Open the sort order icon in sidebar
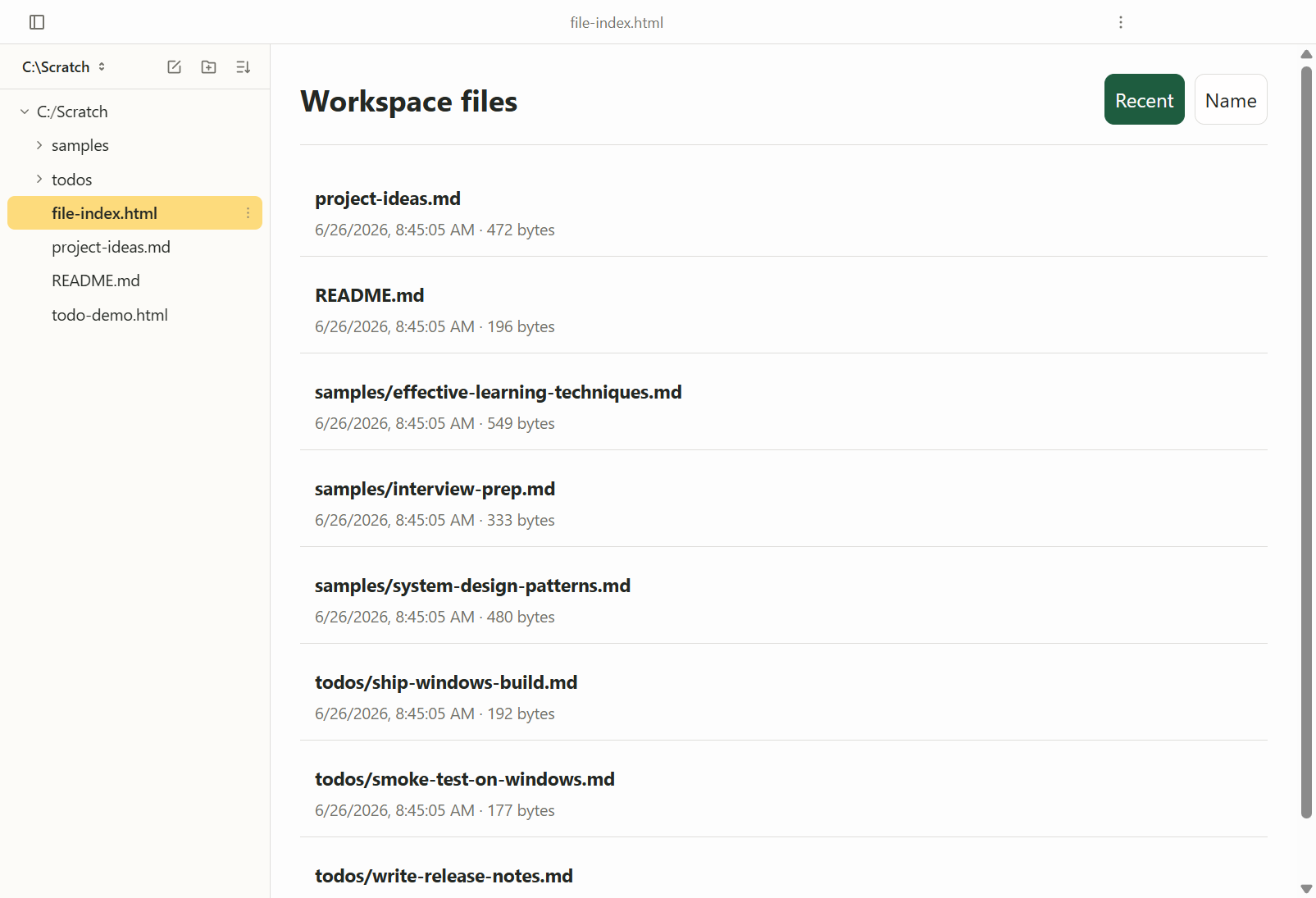The image size is (1316, 898). [x=244, y=67]
